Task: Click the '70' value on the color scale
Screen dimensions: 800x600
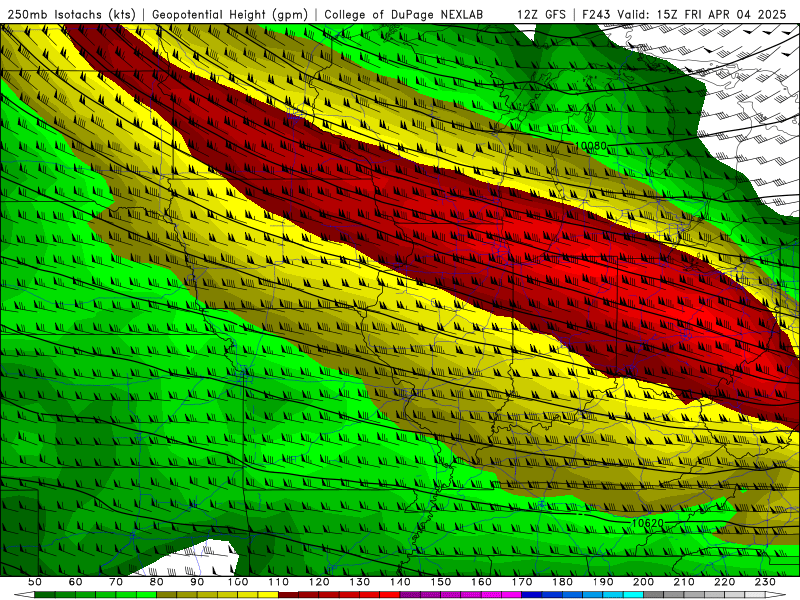Action: point(116,582)
